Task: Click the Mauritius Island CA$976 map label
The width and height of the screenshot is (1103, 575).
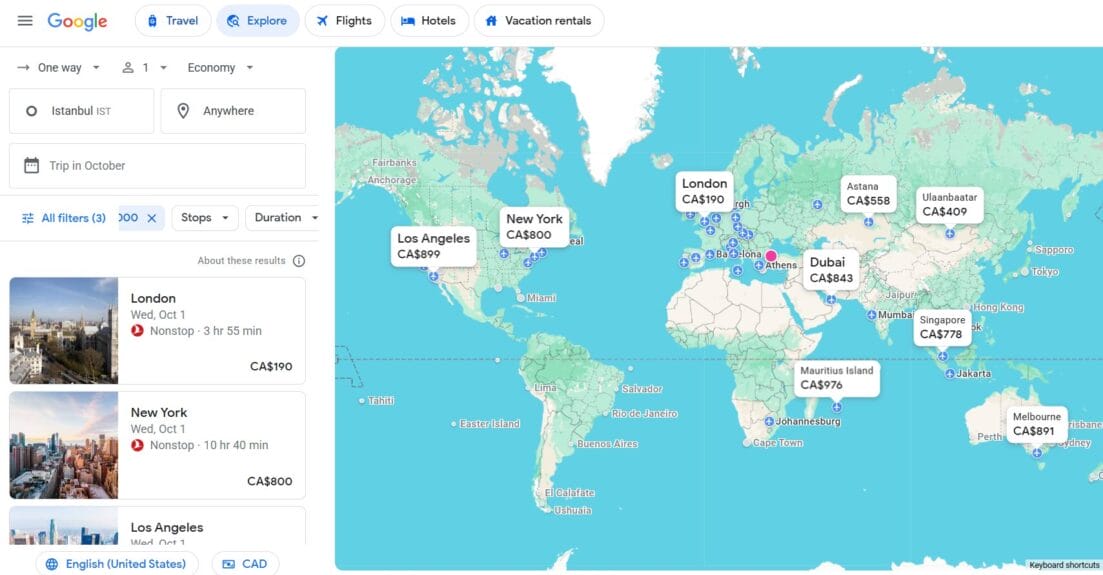Action: click(836, 378)
